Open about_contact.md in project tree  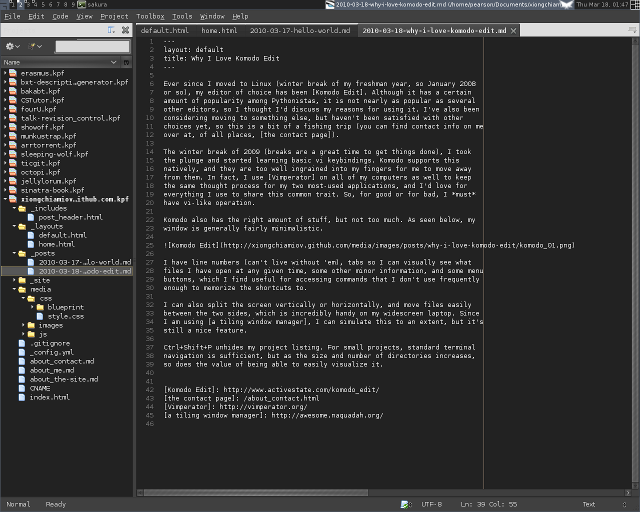[62, 361]
